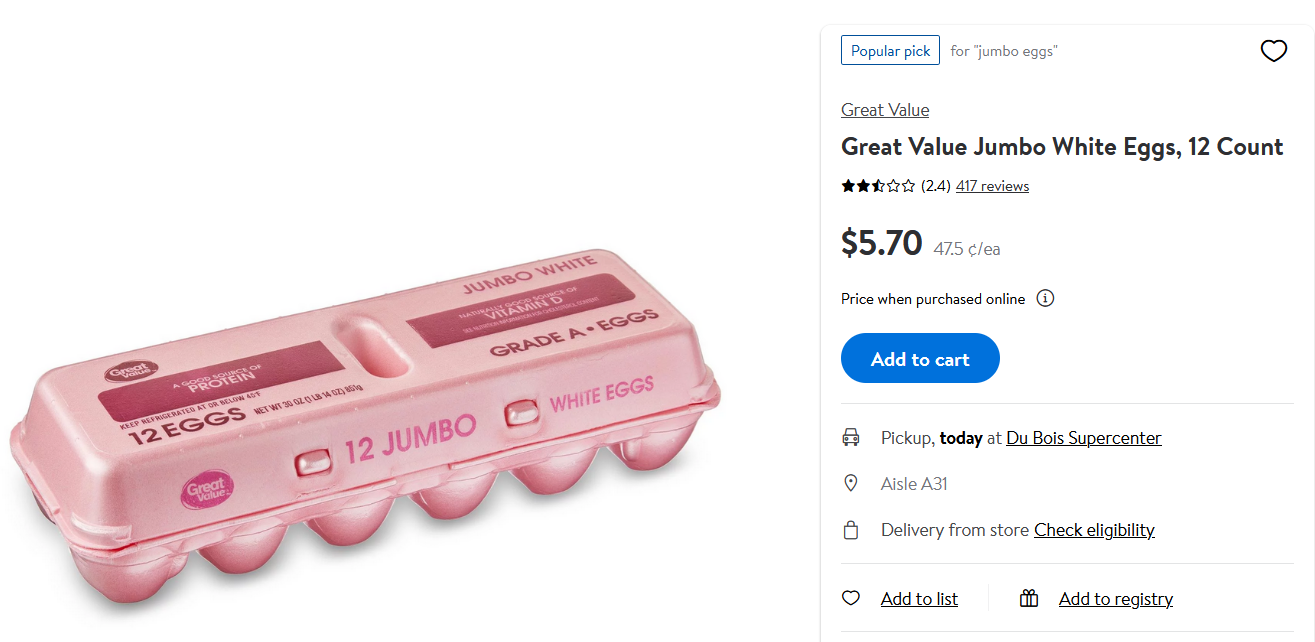Select the Du Bois Supercenter store link
The height and width of the screenshot is (642, 1315).
1084,438
